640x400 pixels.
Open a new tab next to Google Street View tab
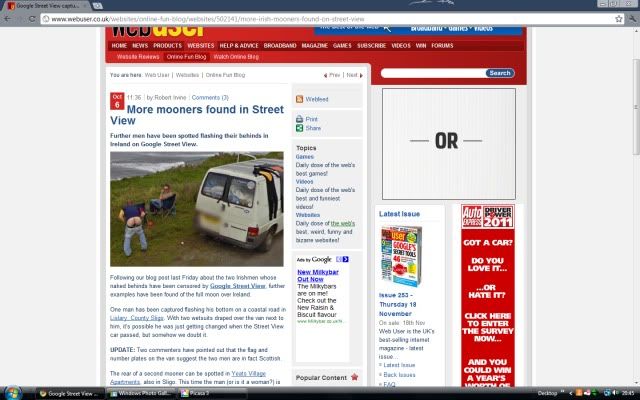point(97,6)
